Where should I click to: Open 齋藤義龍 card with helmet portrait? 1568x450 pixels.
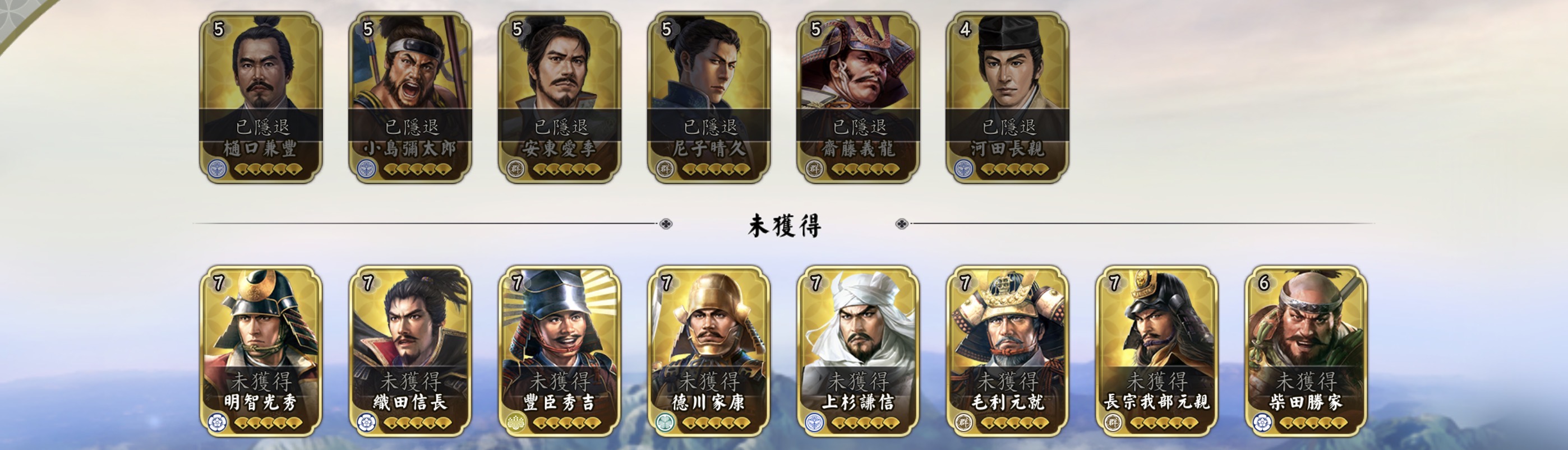tap(858, 98)
